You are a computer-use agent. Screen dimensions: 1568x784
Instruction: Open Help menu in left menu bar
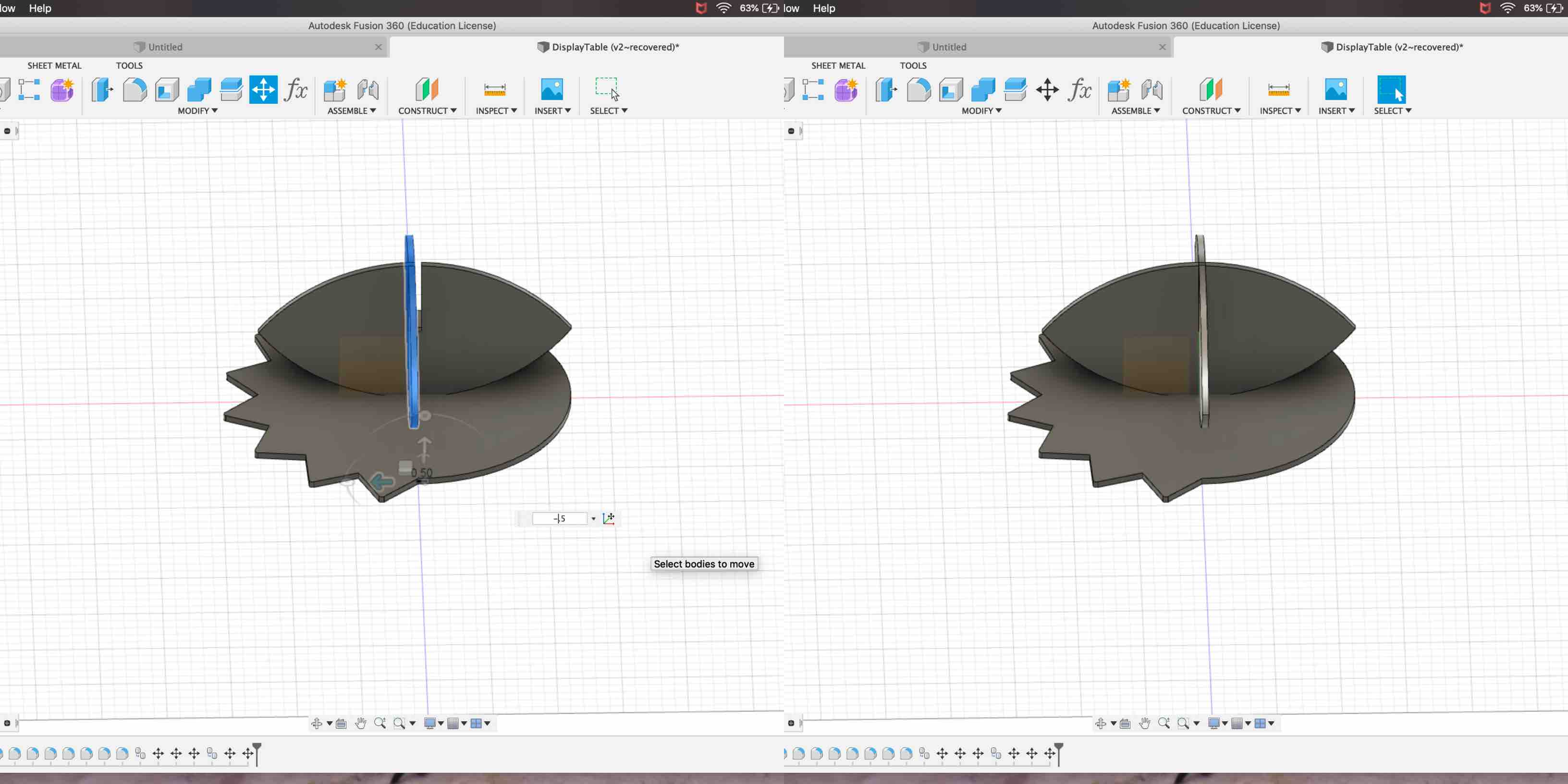coord(40,8)
